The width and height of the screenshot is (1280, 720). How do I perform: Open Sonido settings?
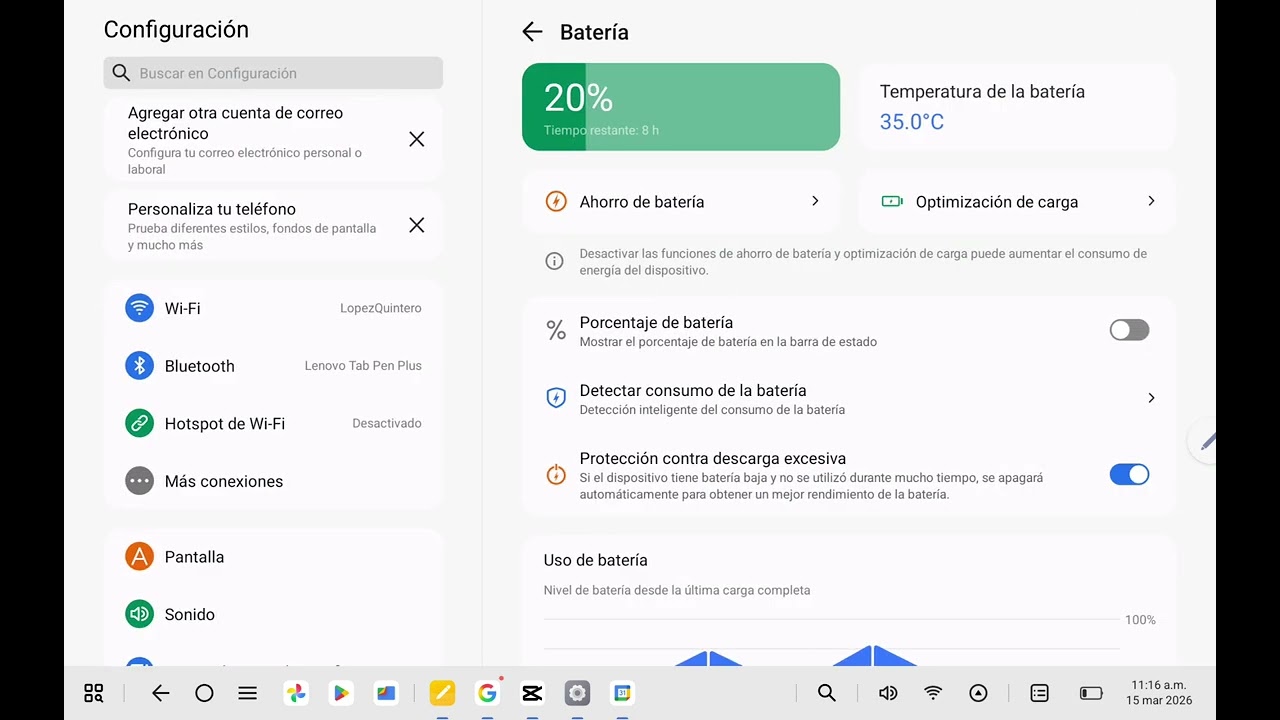[273, 614]
